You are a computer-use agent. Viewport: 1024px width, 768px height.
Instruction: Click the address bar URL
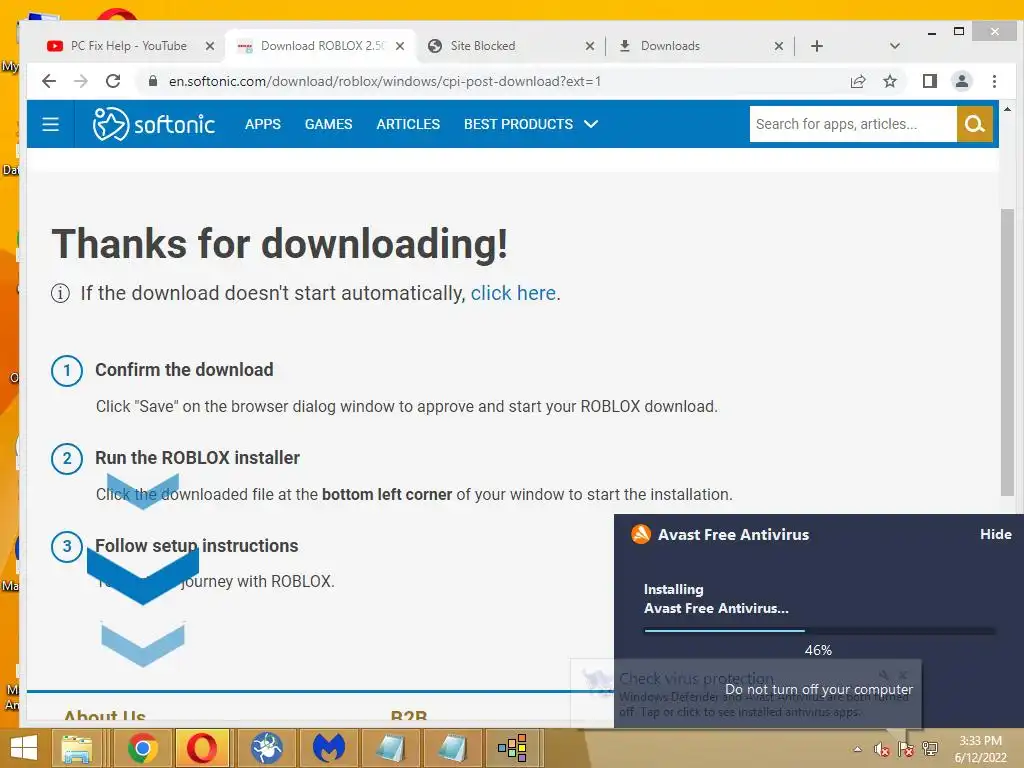click(x=385, y=81)
